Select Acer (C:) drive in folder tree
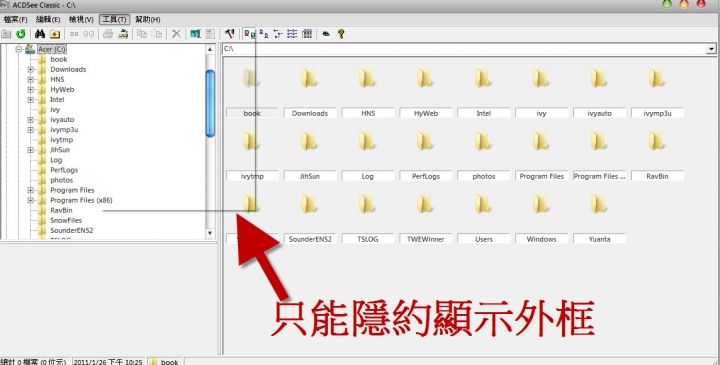Screen dimensions: 720x365 [52, 49]
